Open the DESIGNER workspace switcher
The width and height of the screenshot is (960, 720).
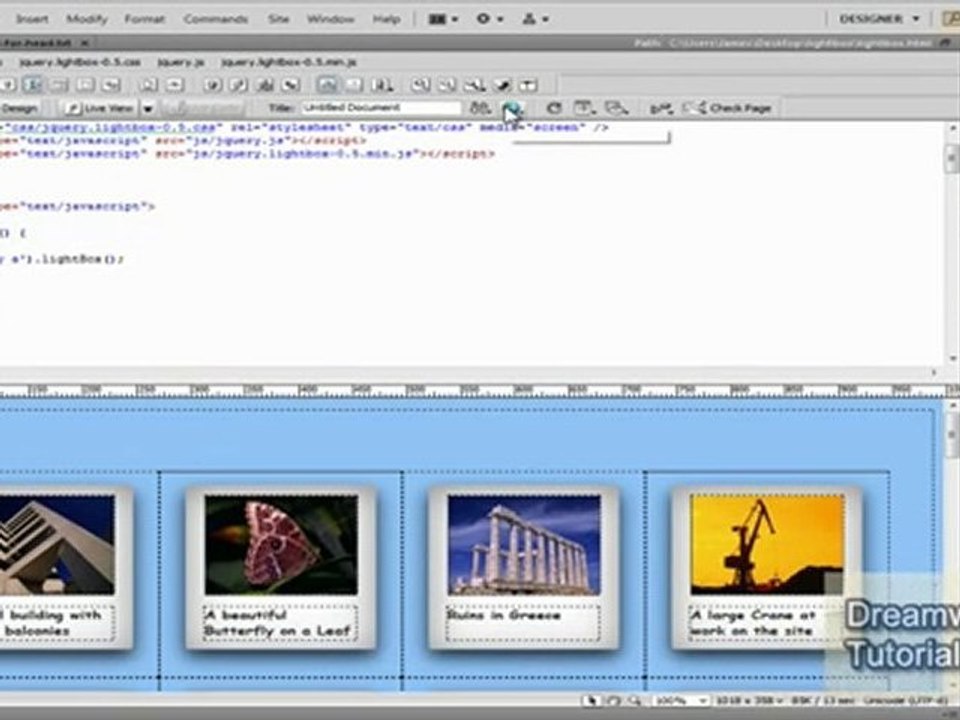coord(879,19)
